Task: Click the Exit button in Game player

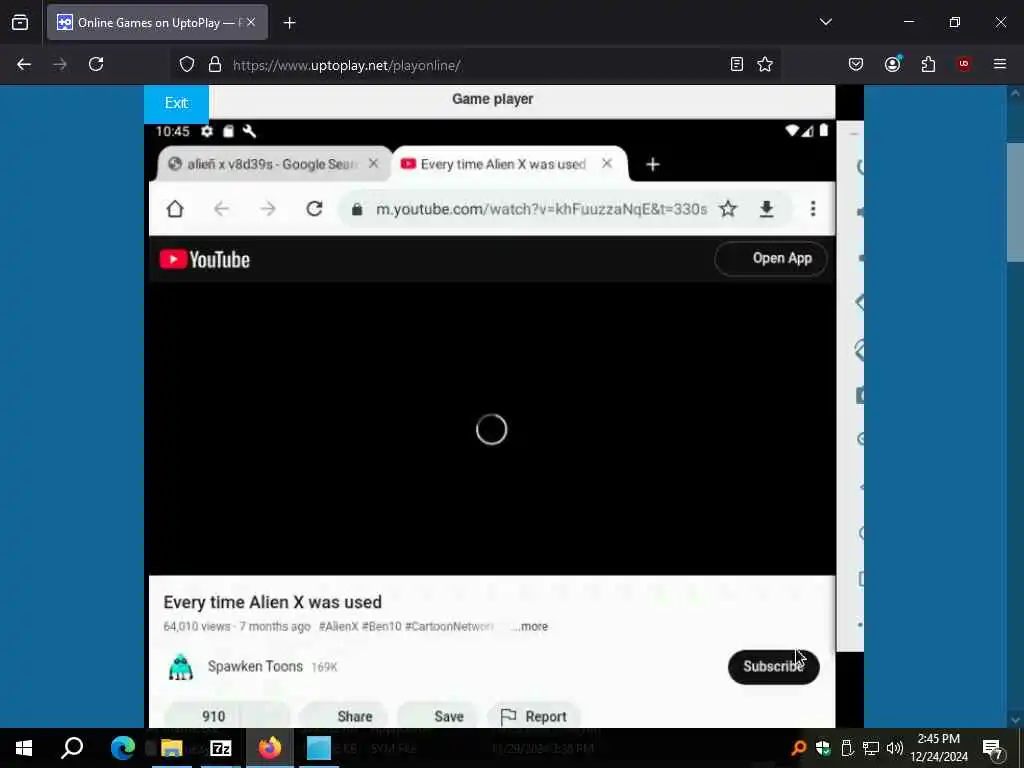Action: [x=176, y=103]
